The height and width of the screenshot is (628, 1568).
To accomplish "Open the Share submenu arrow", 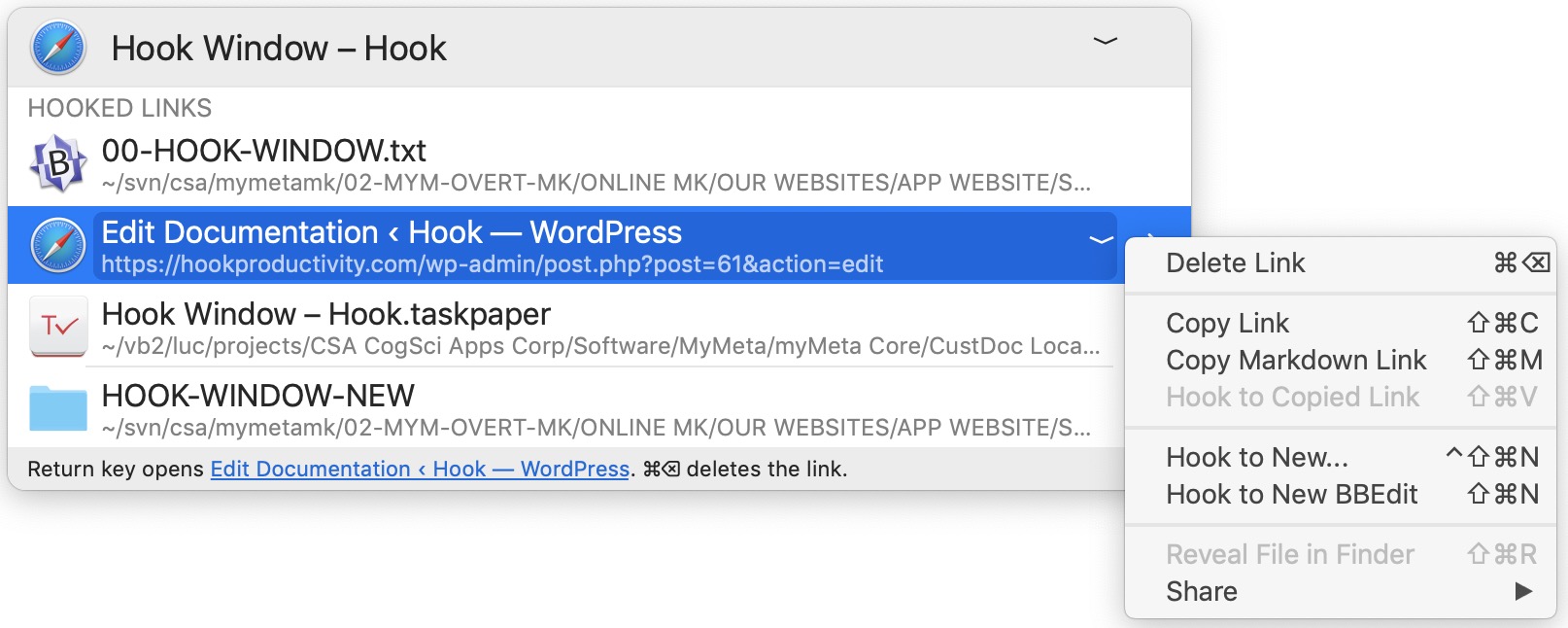I will coord(1522,591).
